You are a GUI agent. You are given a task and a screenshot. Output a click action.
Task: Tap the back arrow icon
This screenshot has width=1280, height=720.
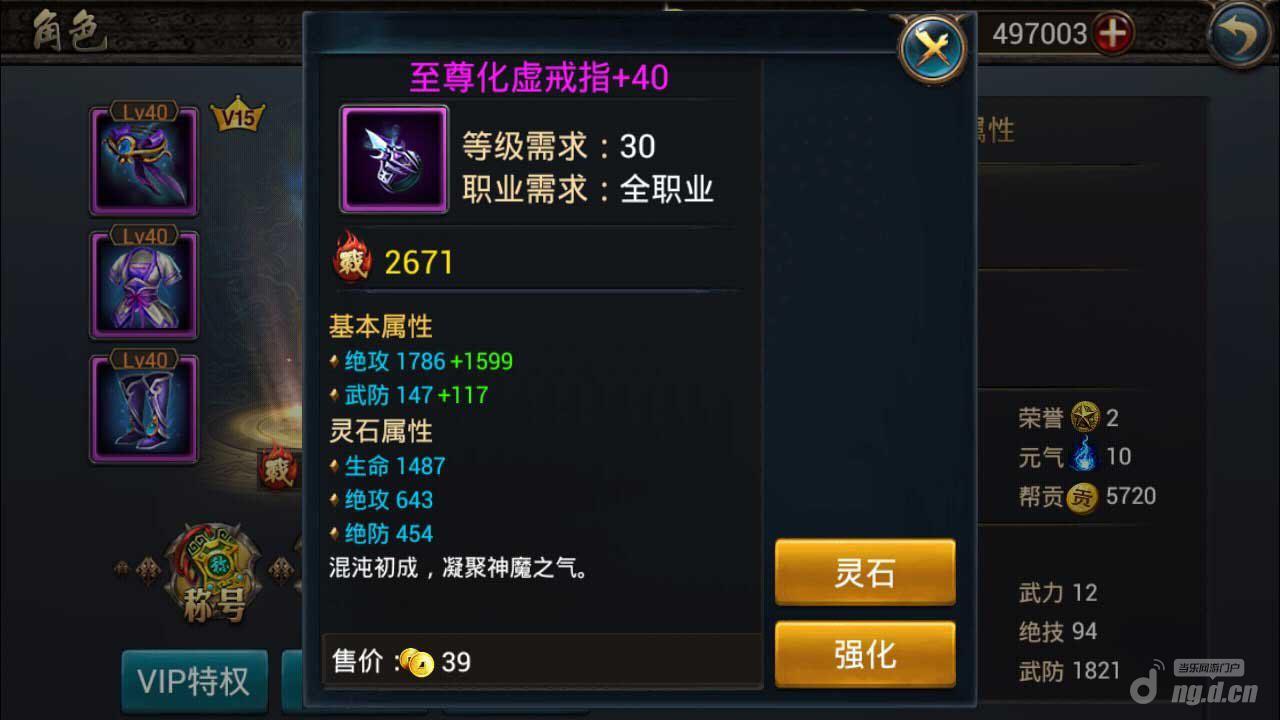[1240, 35]
